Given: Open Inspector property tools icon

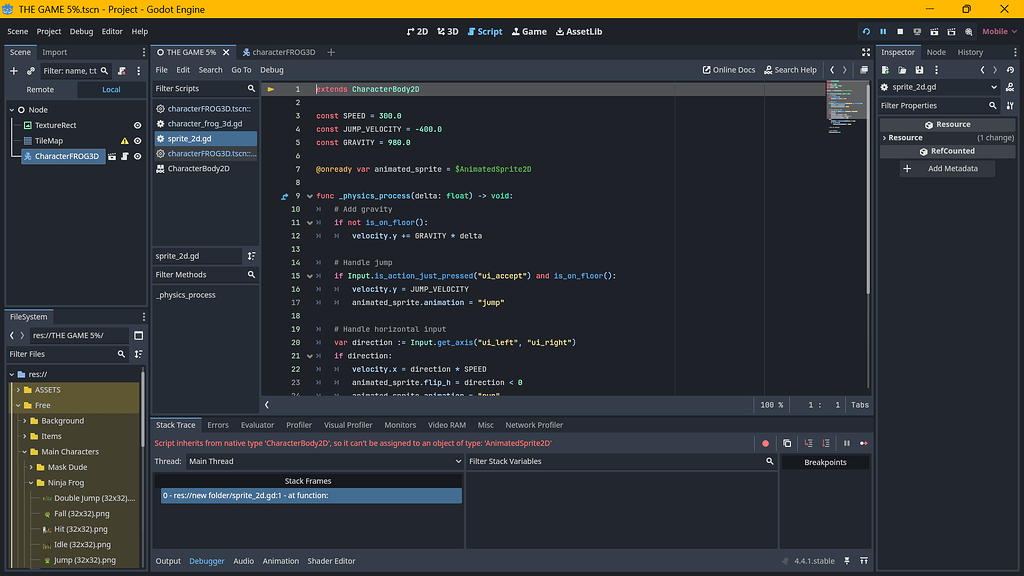Looking at the screenshot, I should pyautogui.click(x=1010, y=105).
